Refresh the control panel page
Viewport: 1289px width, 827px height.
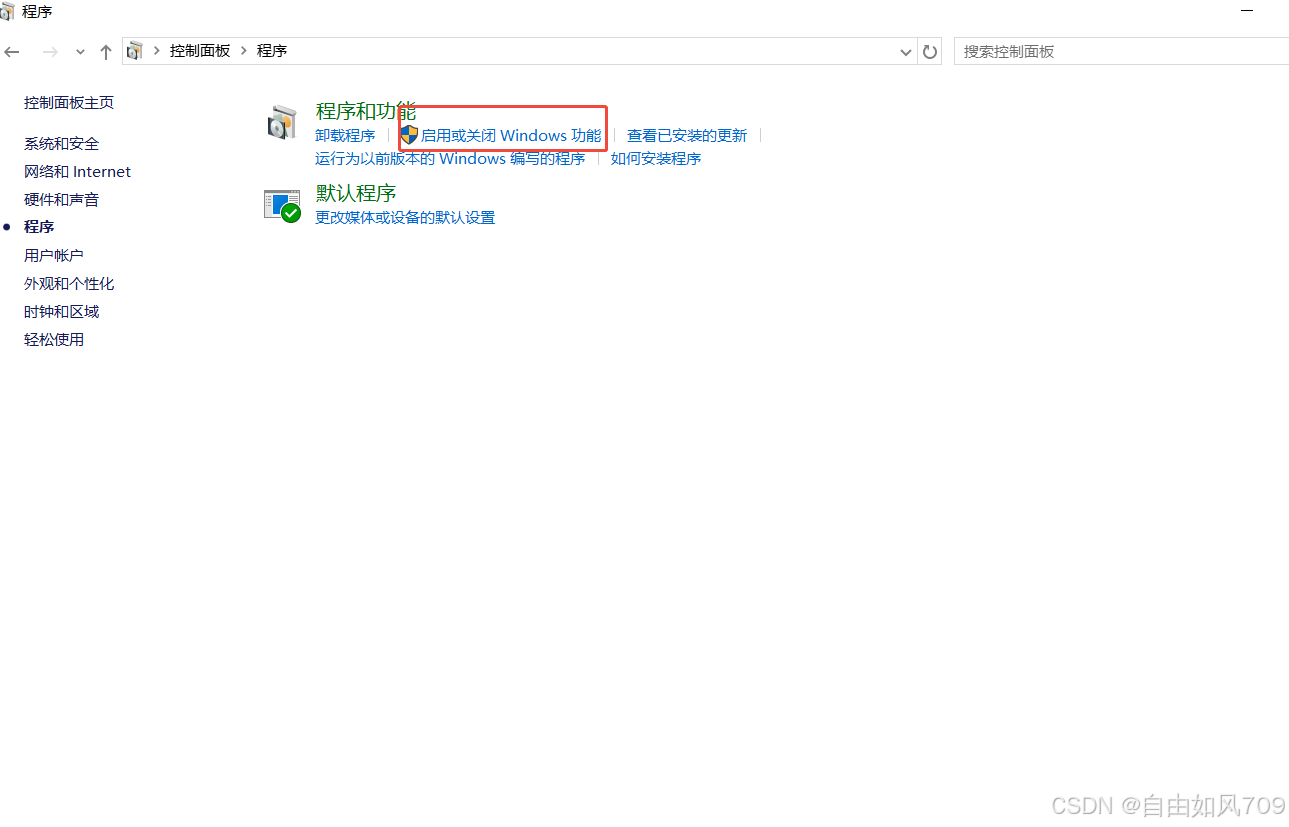click(930, 51)
